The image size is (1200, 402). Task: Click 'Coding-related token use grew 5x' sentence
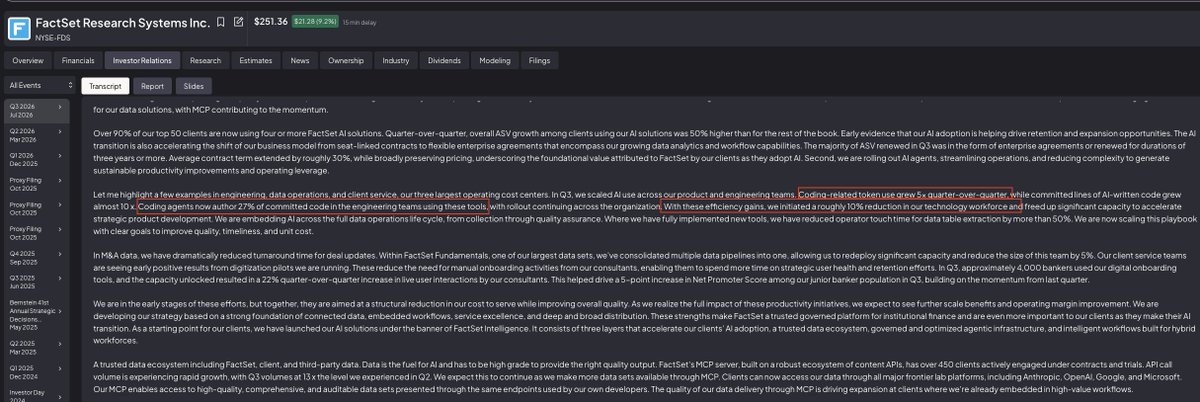[905, 193]
